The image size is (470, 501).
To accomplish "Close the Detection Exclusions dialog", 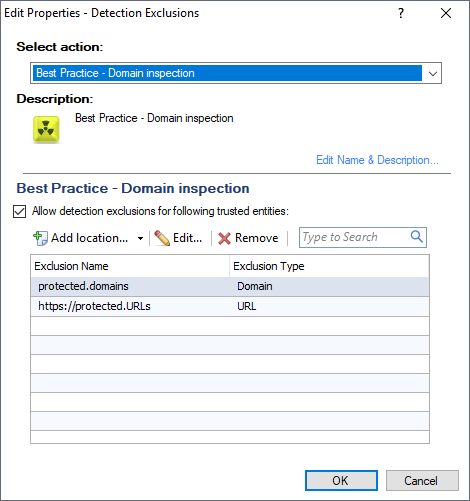I will coord(446,13).
